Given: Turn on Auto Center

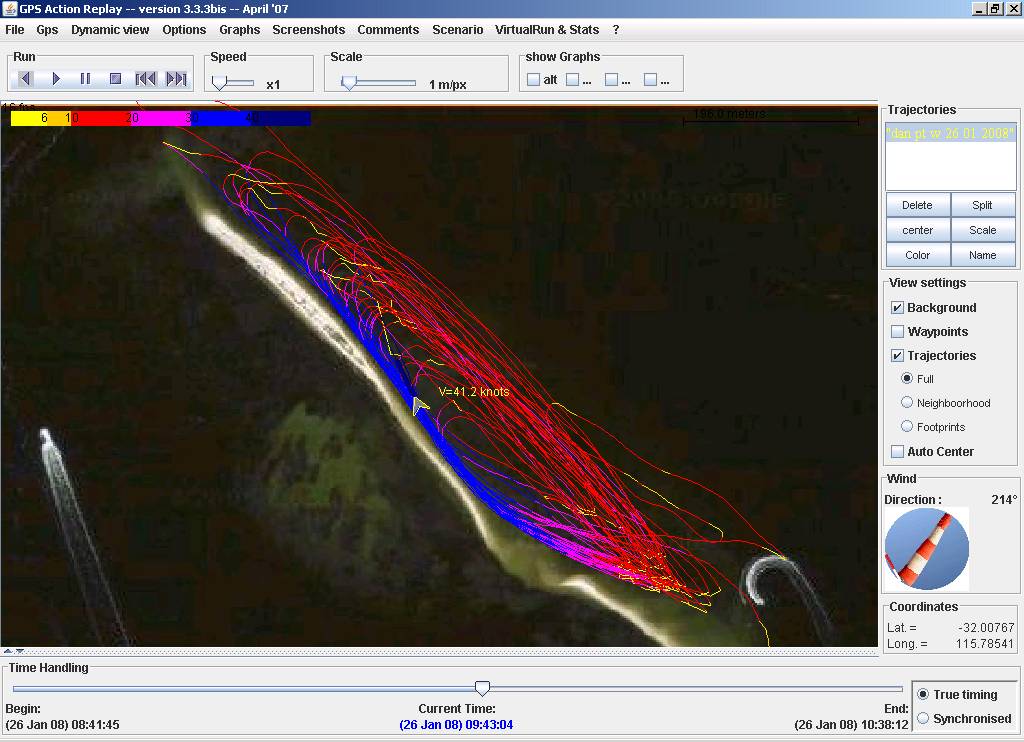Looking at the screenshot, I should click(897, 452).
